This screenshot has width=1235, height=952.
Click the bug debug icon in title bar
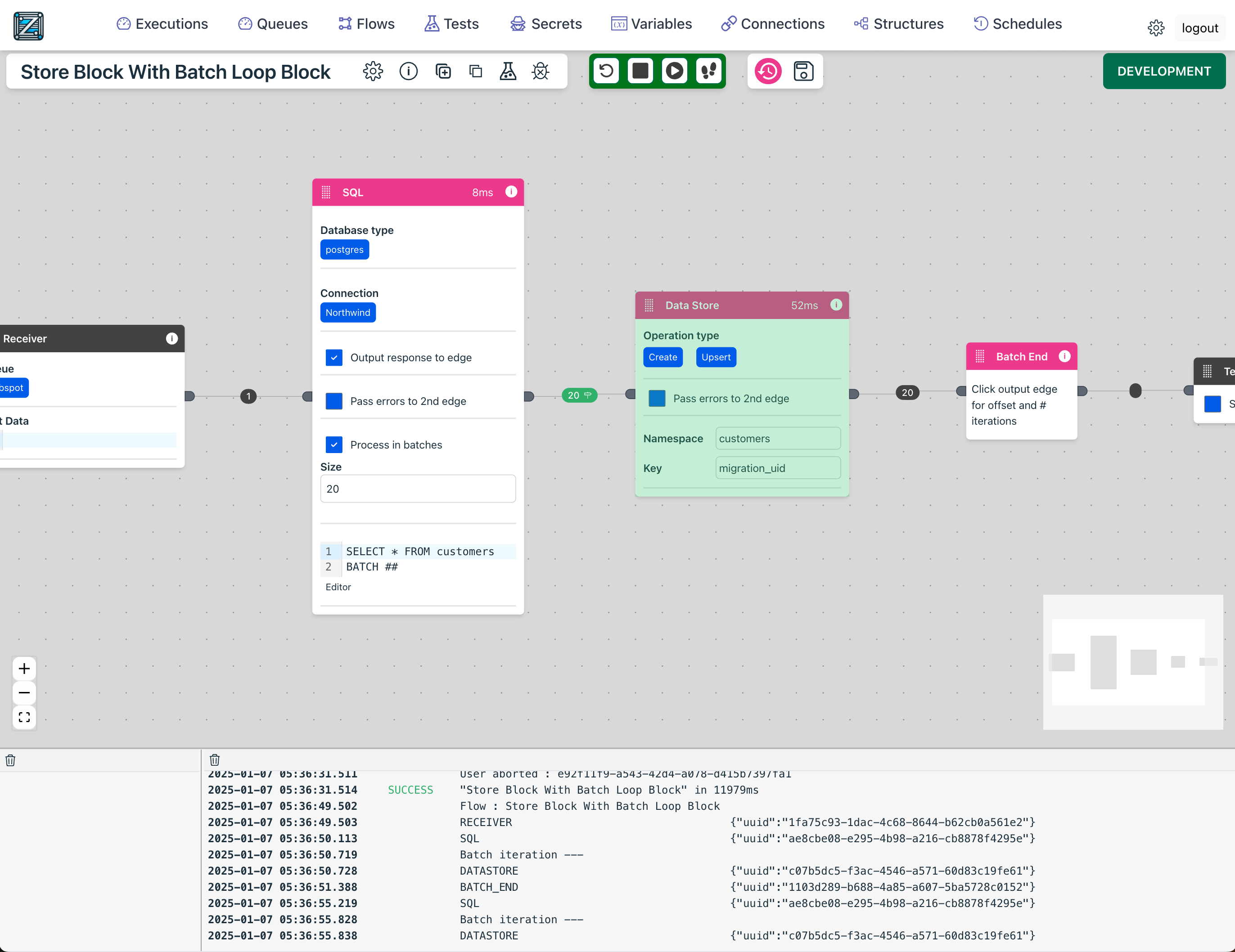pos(541,71)
